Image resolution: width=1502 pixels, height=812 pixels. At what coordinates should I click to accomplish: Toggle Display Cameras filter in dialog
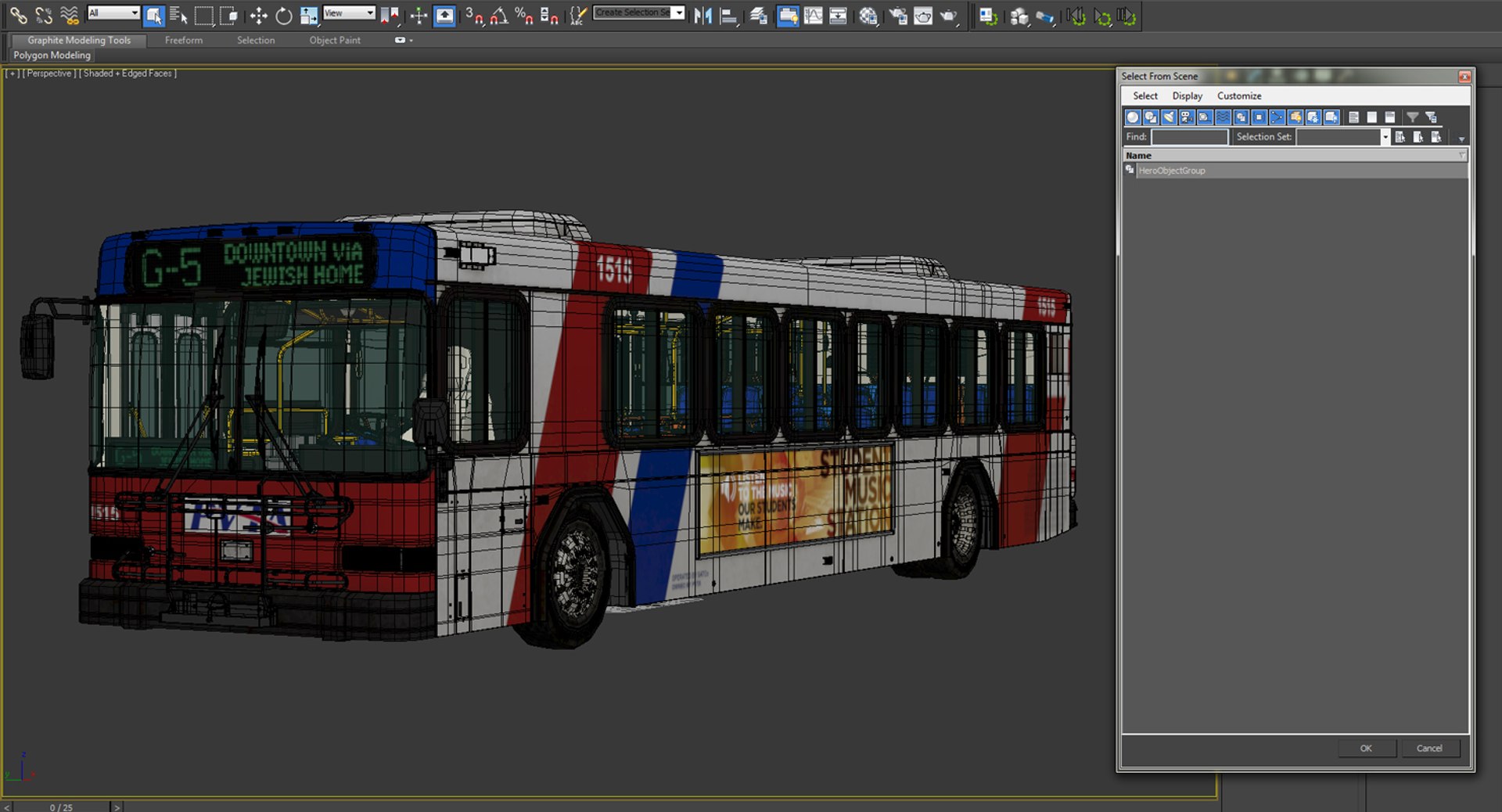1187,117
